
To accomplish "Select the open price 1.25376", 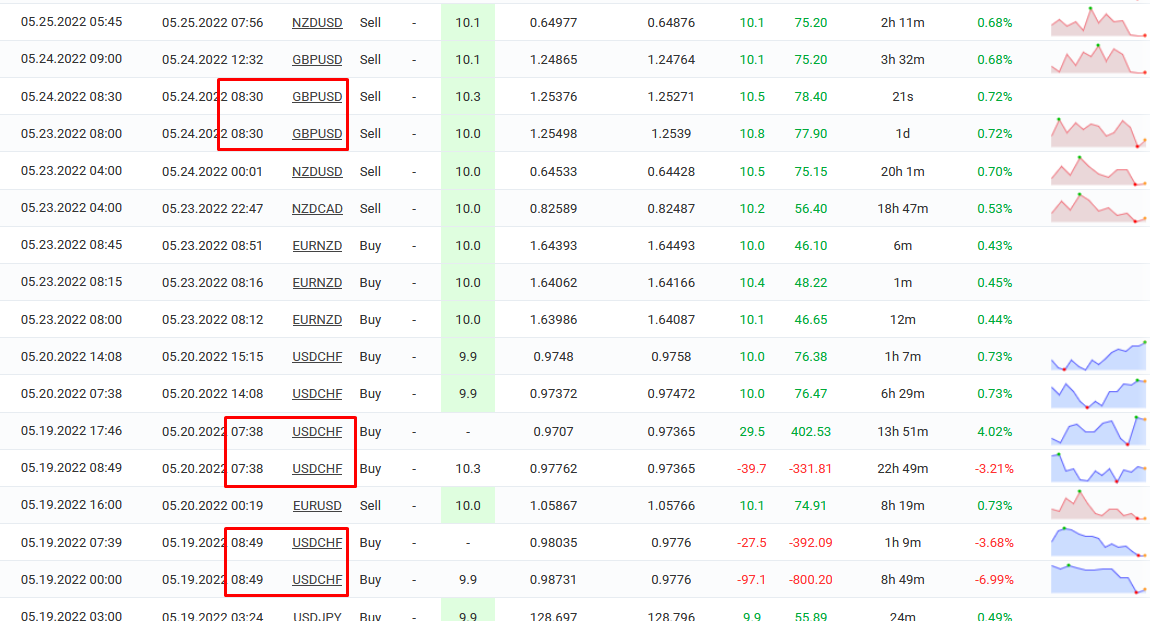I will [554, 97].
